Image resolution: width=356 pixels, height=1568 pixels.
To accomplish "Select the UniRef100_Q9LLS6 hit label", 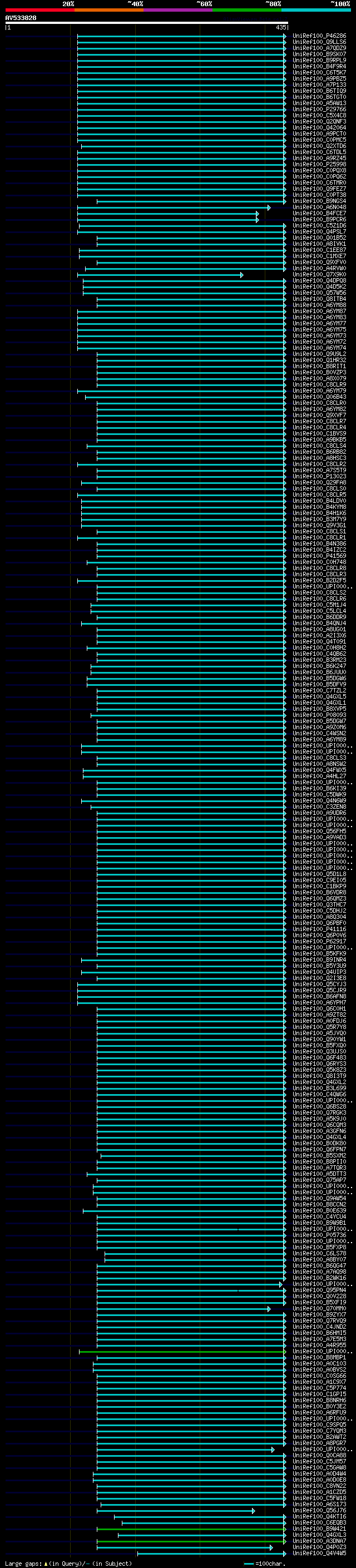I will point(319,42).
